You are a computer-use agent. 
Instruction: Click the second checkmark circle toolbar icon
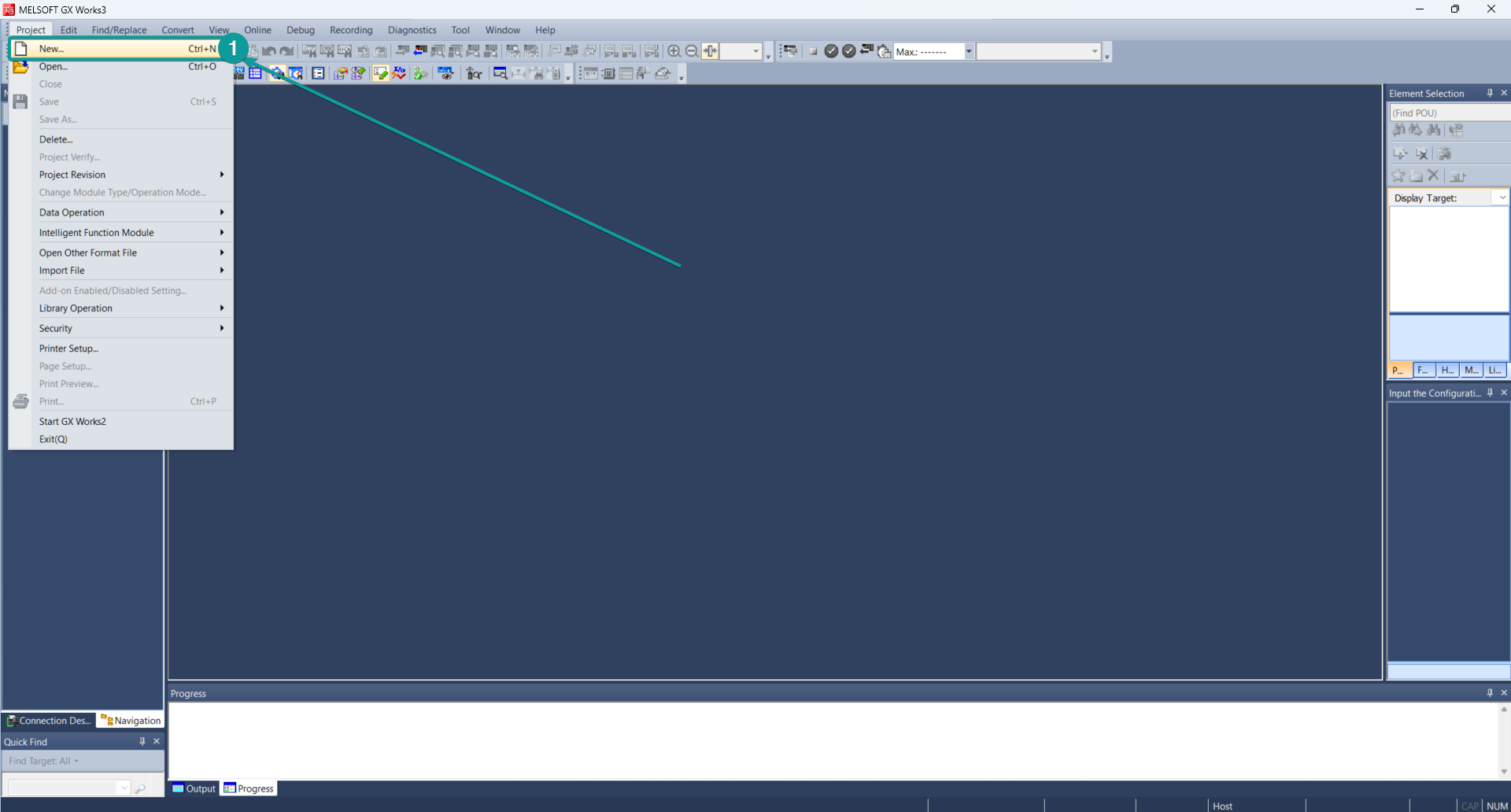pos(849,51)
